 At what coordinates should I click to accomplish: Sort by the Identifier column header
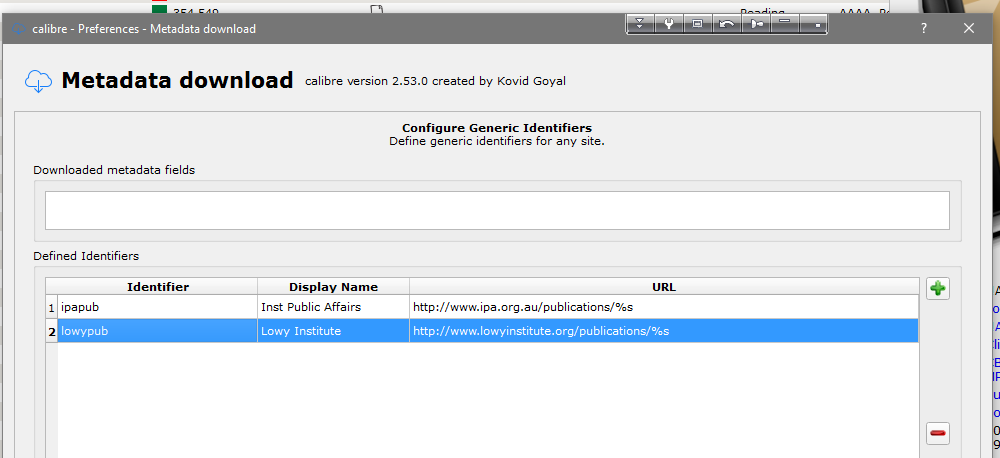click(158, 287)
